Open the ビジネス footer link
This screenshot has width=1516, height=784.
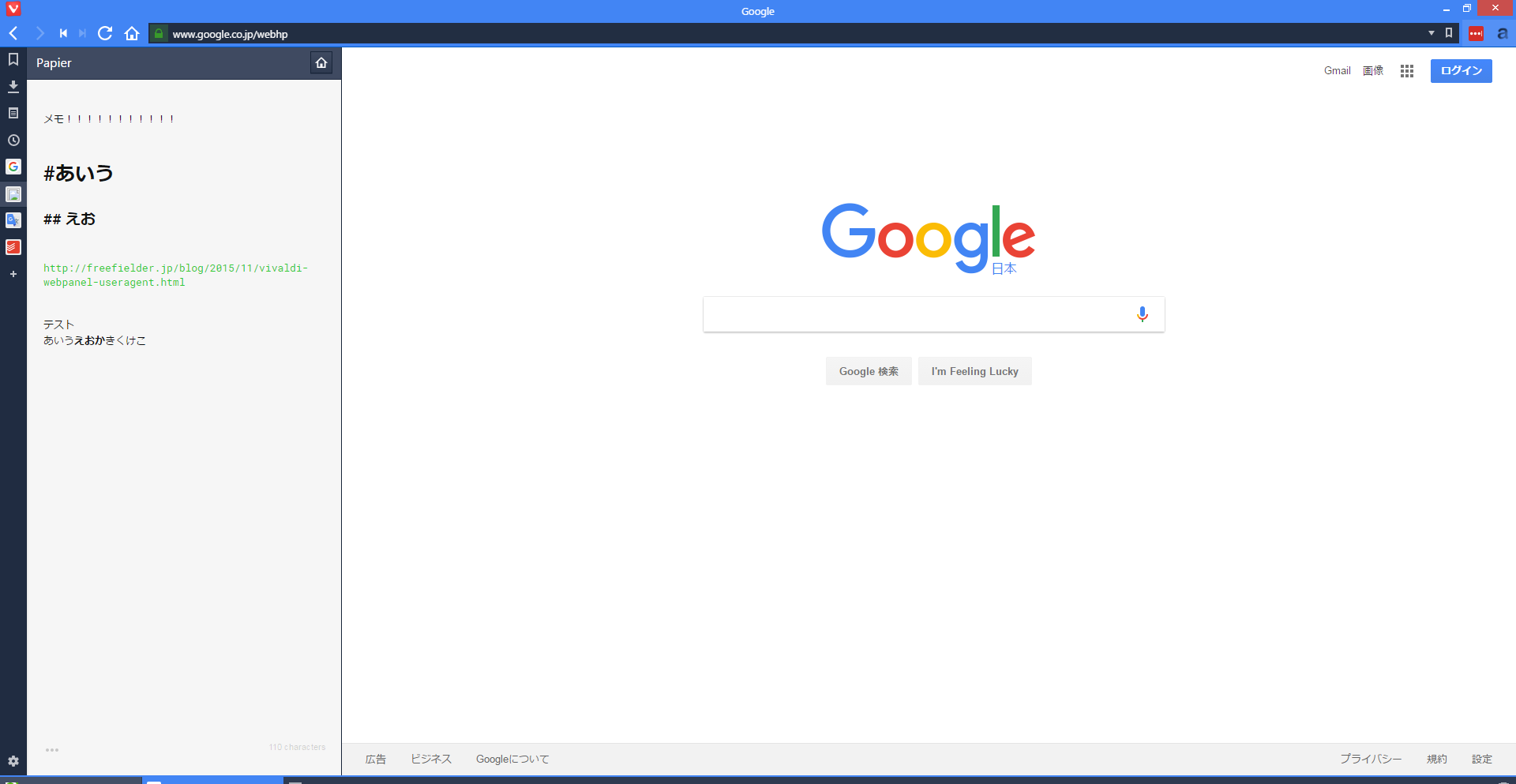(431, 759)
